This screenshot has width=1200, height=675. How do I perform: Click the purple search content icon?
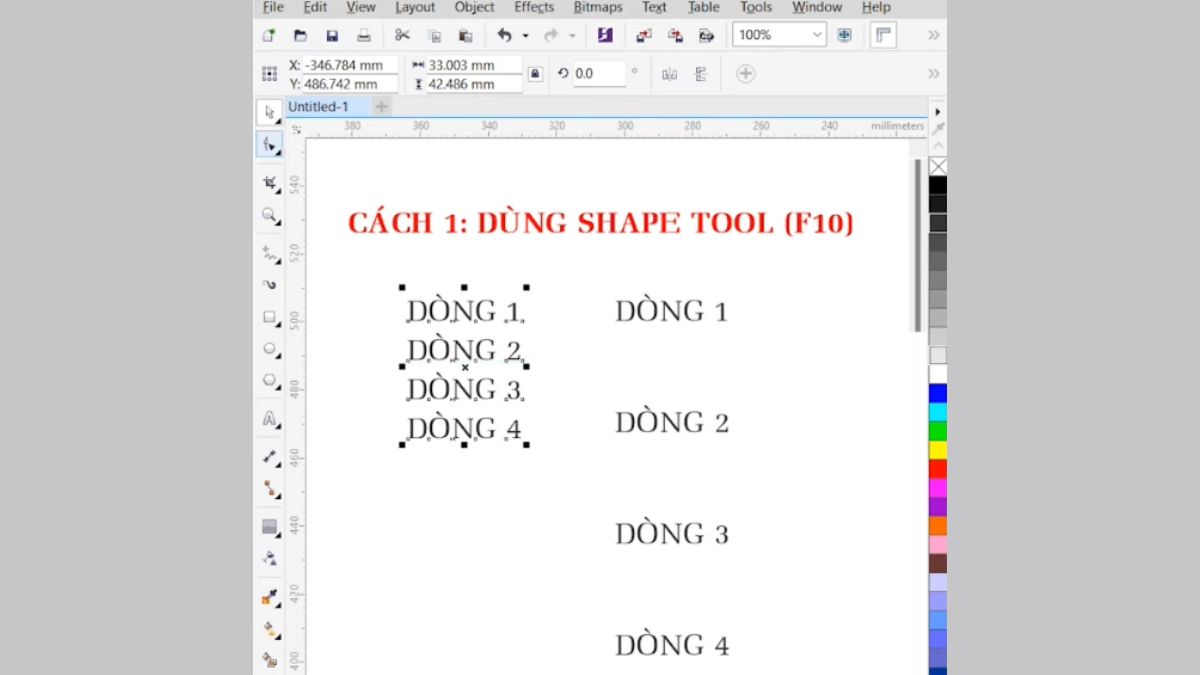pyautogui.click(x=605, y=35)
